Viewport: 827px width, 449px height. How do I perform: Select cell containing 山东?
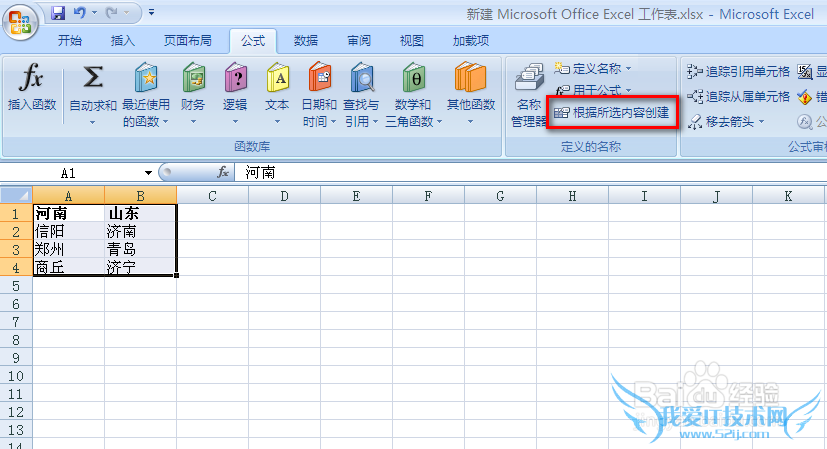pos(140,213)
